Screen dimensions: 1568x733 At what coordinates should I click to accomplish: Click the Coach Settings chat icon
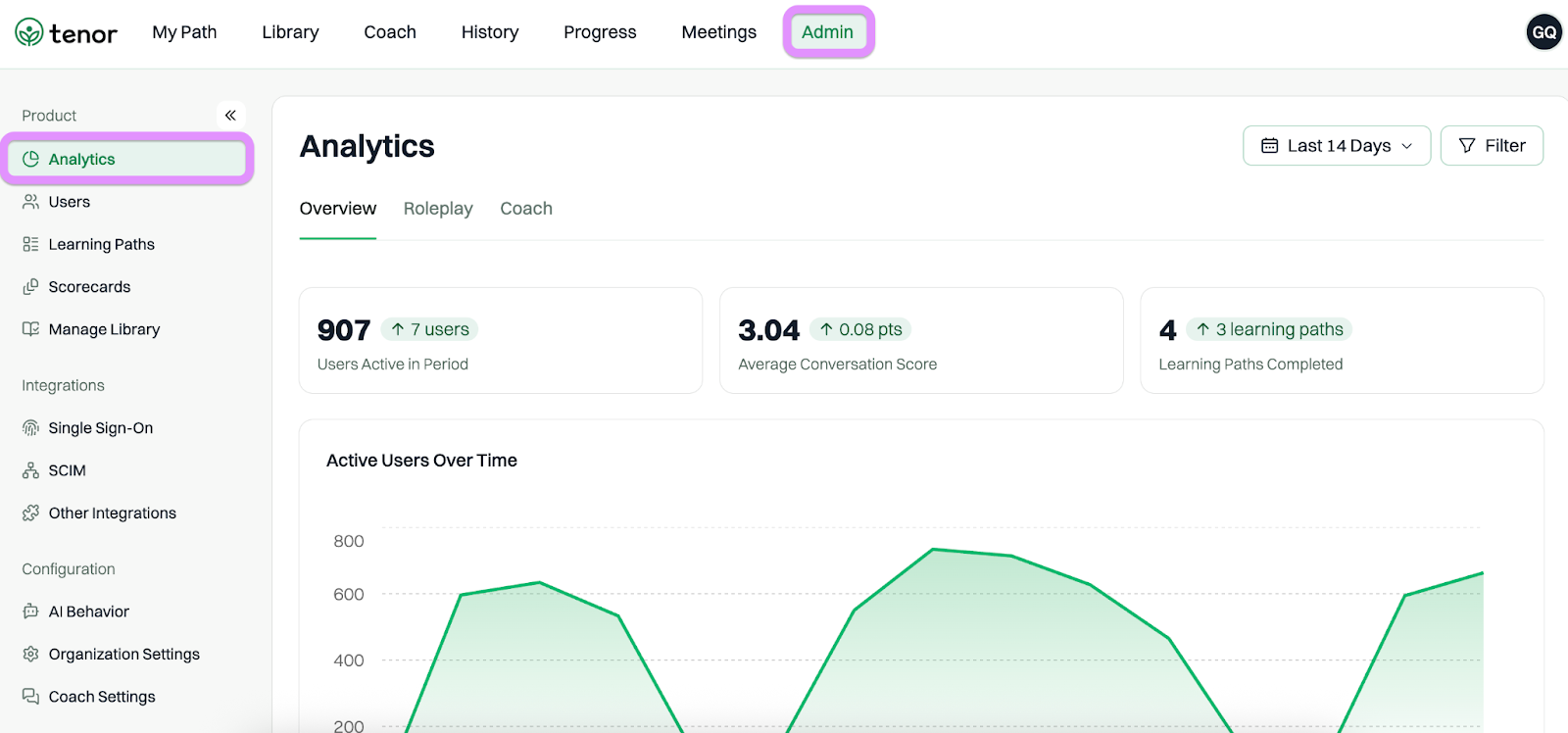(30, 697)
